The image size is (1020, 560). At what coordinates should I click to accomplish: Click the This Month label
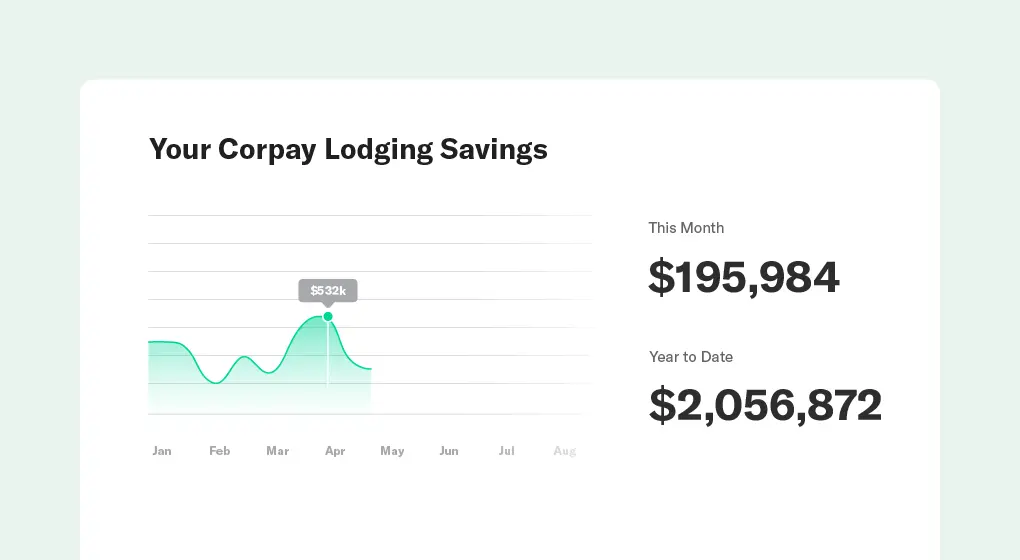tap(686, 228)
